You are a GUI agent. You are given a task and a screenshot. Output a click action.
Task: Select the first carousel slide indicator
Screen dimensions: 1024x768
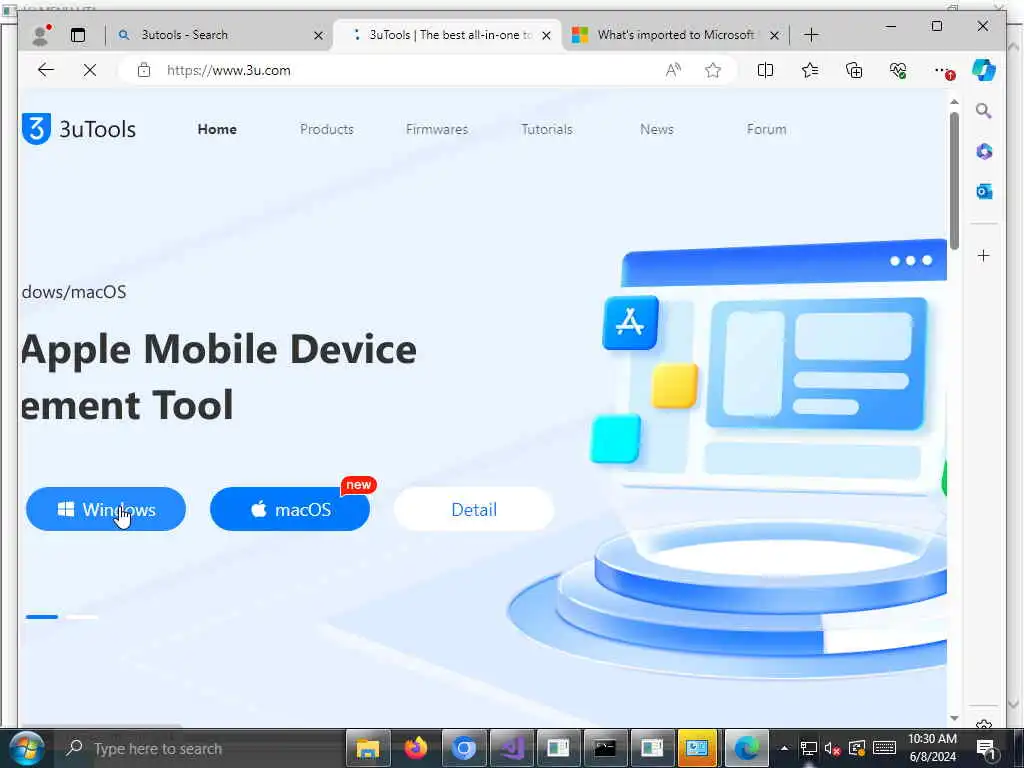coord(42,616)
